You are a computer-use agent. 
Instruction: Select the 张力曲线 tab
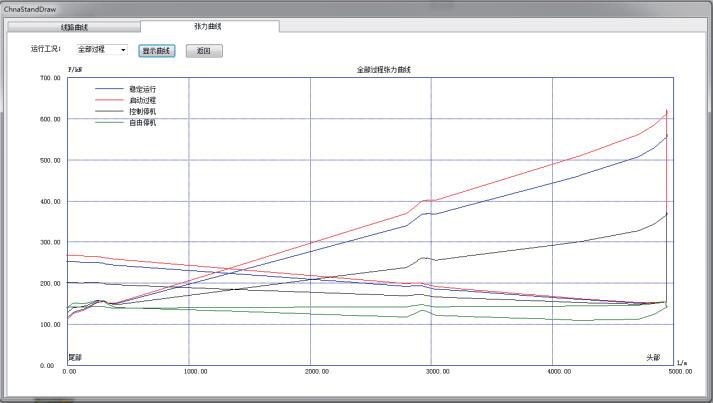209,26
